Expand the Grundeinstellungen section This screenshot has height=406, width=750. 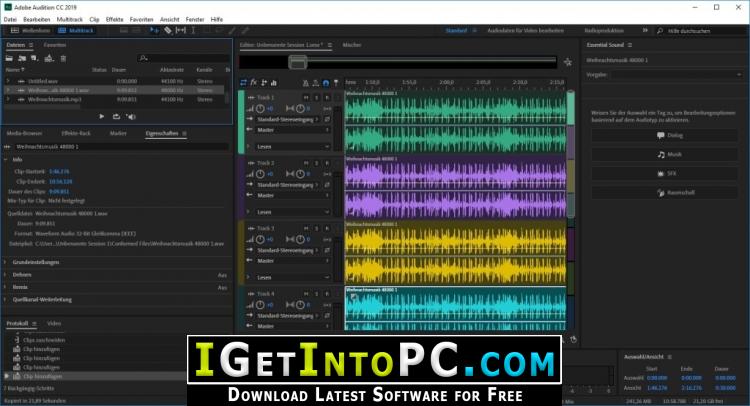pyautogui.click(x=6, y=262)
